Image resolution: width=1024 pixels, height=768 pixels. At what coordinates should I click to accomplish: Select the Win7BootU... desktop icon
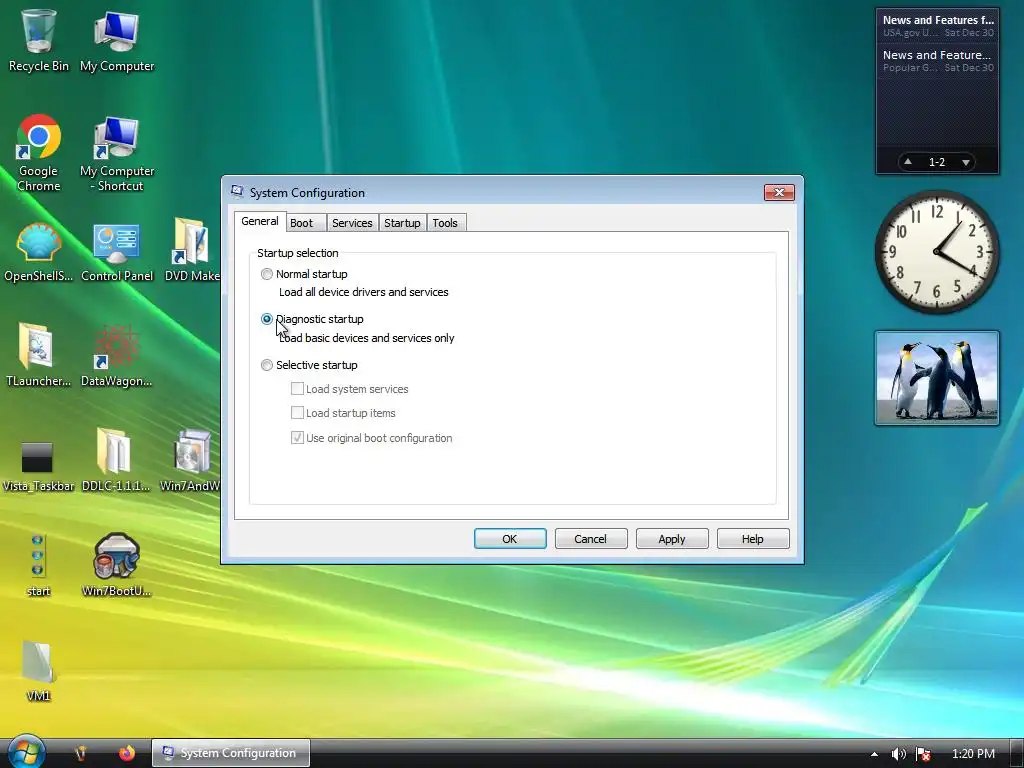click(116, 566)
